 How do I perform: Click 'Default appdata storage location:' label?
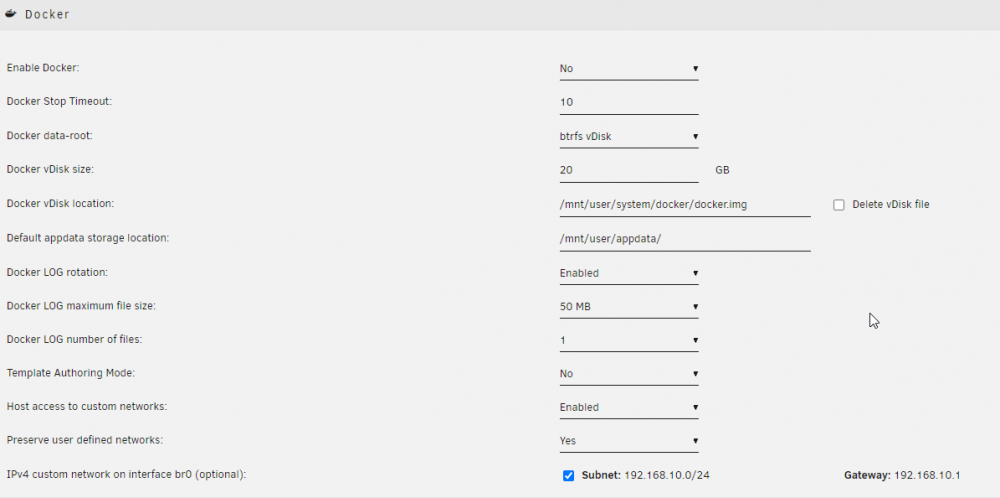(87, 238)
